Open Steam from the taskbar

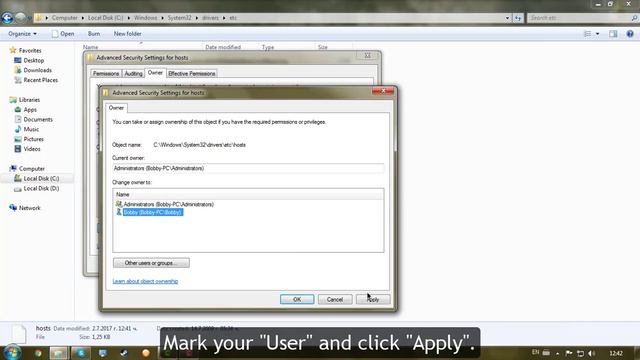pos(124,353)
